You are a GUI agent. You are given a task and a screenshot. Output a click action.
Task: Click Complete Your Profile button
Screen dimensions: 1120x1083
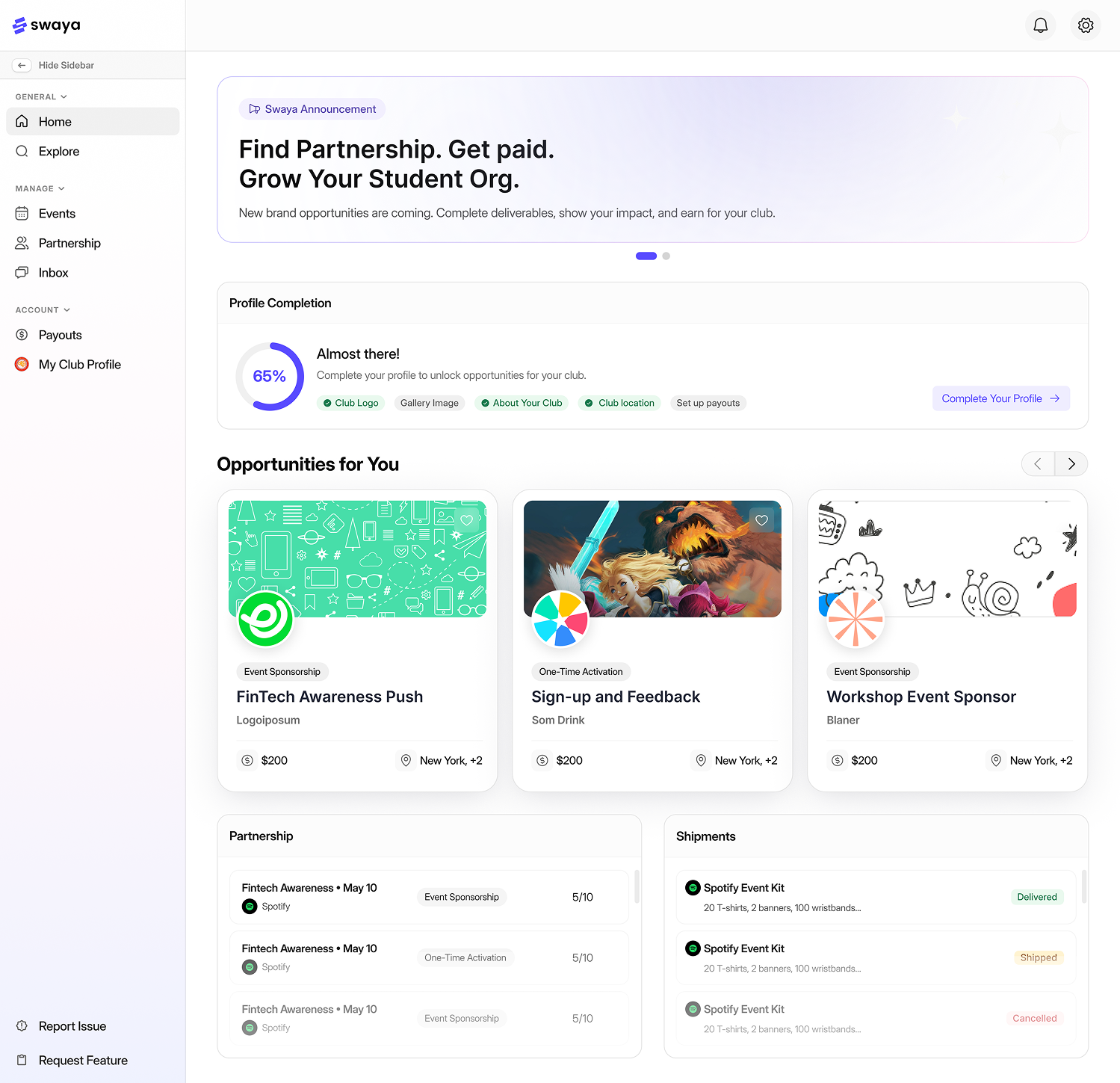pos(1001,398)
